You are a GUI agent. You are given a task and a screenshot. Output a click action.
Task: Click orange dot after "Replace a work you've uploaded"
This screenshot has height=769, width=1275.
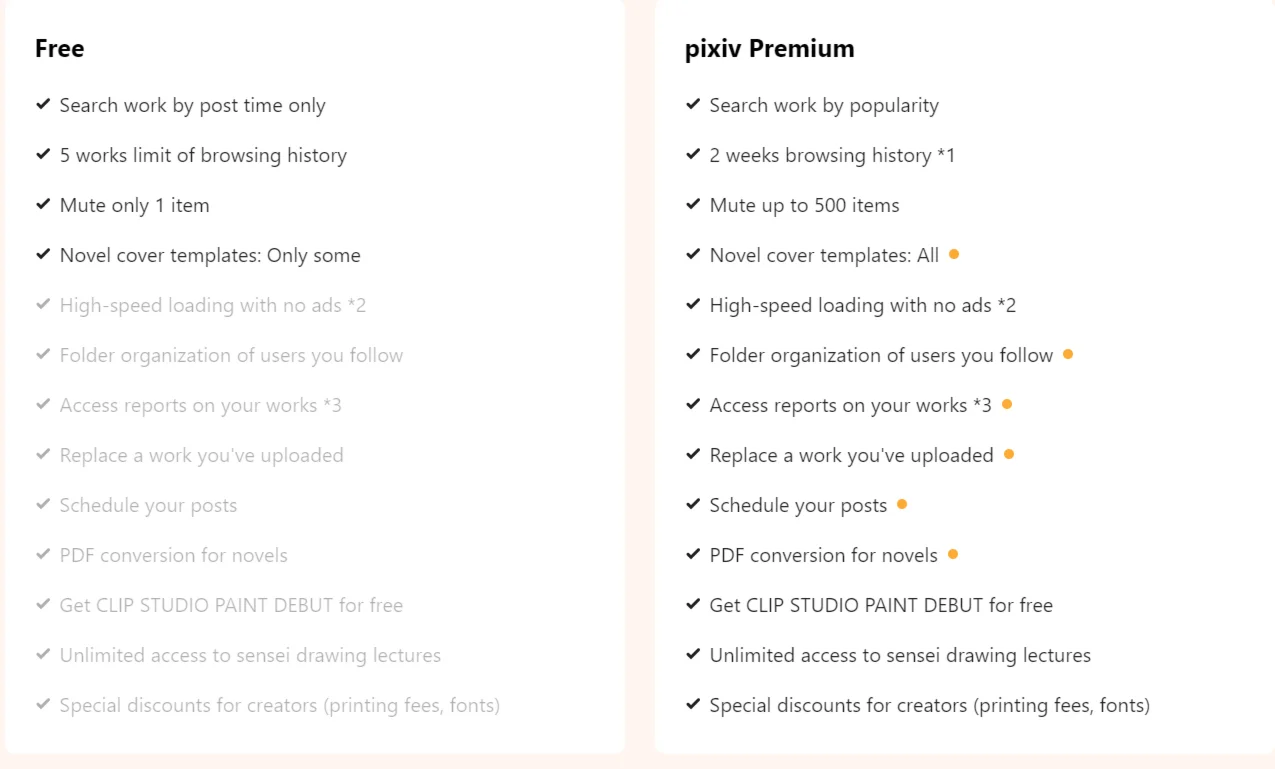click(1009, 454)
